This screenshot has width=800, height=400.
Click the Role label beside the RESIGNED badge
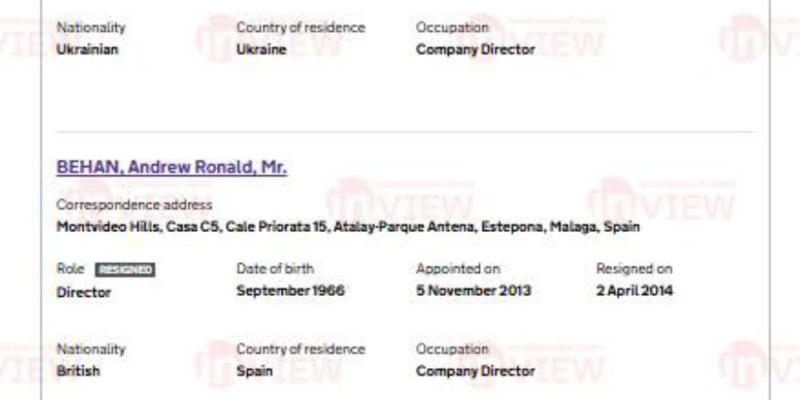pyautogui.click(x=71, y=269)
